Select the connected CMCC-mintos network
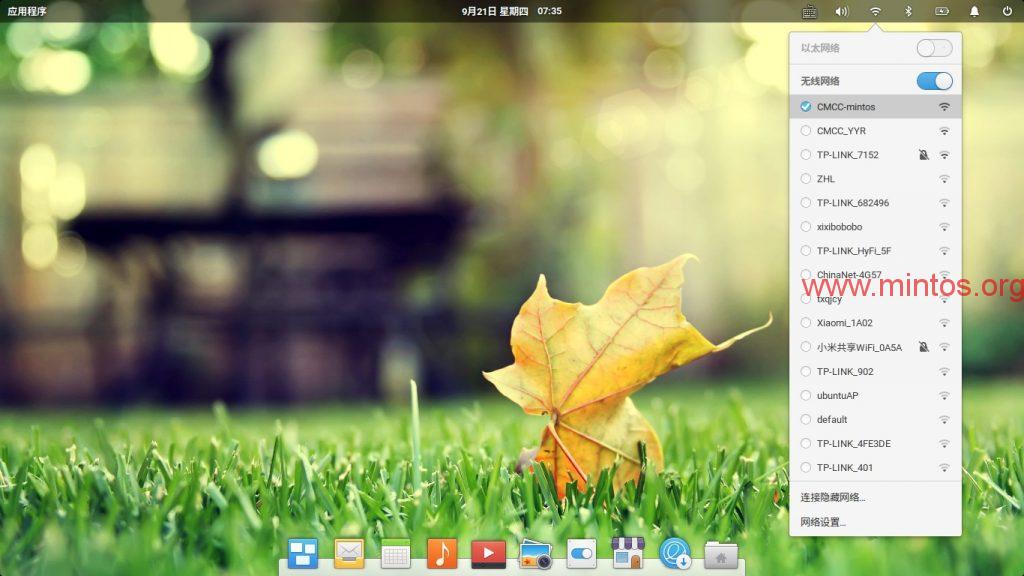This screenshot has width=1024, height=576. tap(875, 106)
